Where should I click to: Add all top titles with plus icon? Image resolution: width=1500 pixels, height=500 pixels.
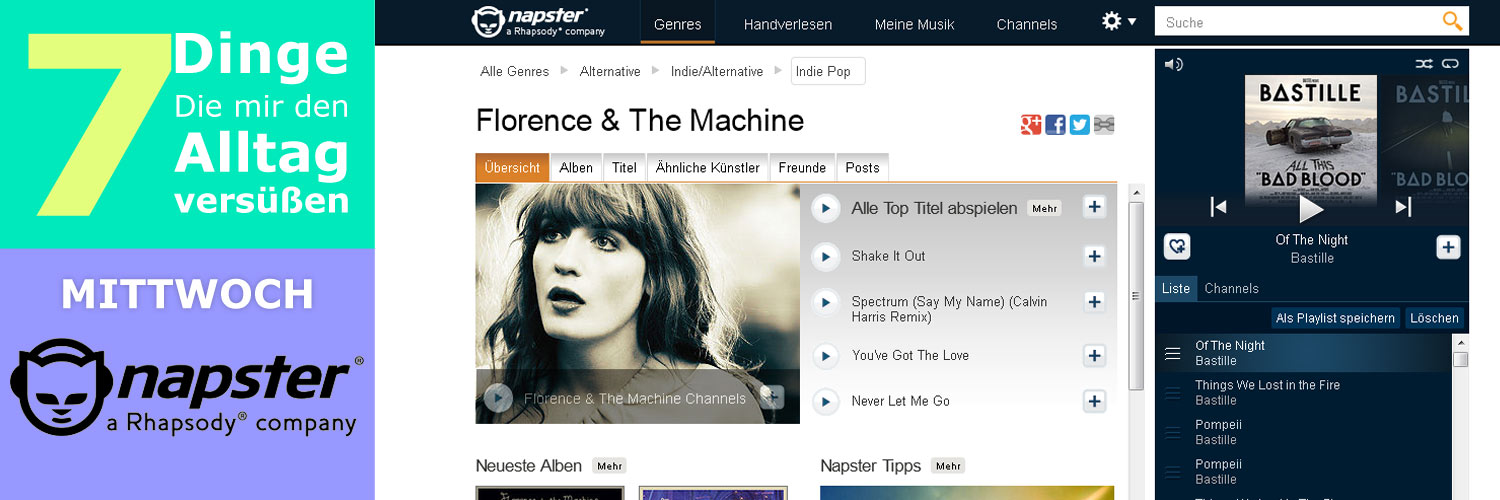tap(1095, 207)
